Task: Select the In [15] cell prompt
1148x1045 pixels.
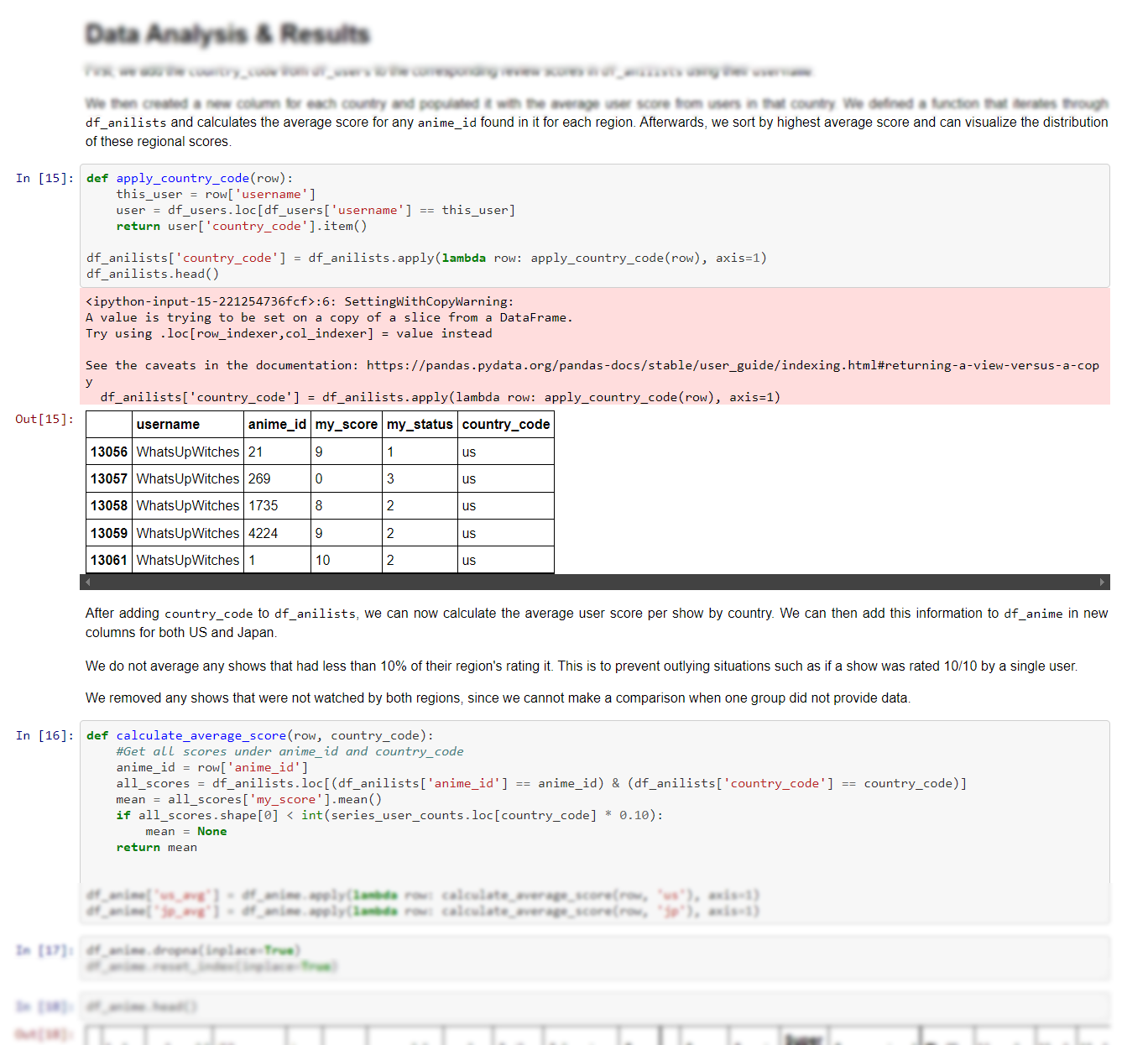Action: 44,178
